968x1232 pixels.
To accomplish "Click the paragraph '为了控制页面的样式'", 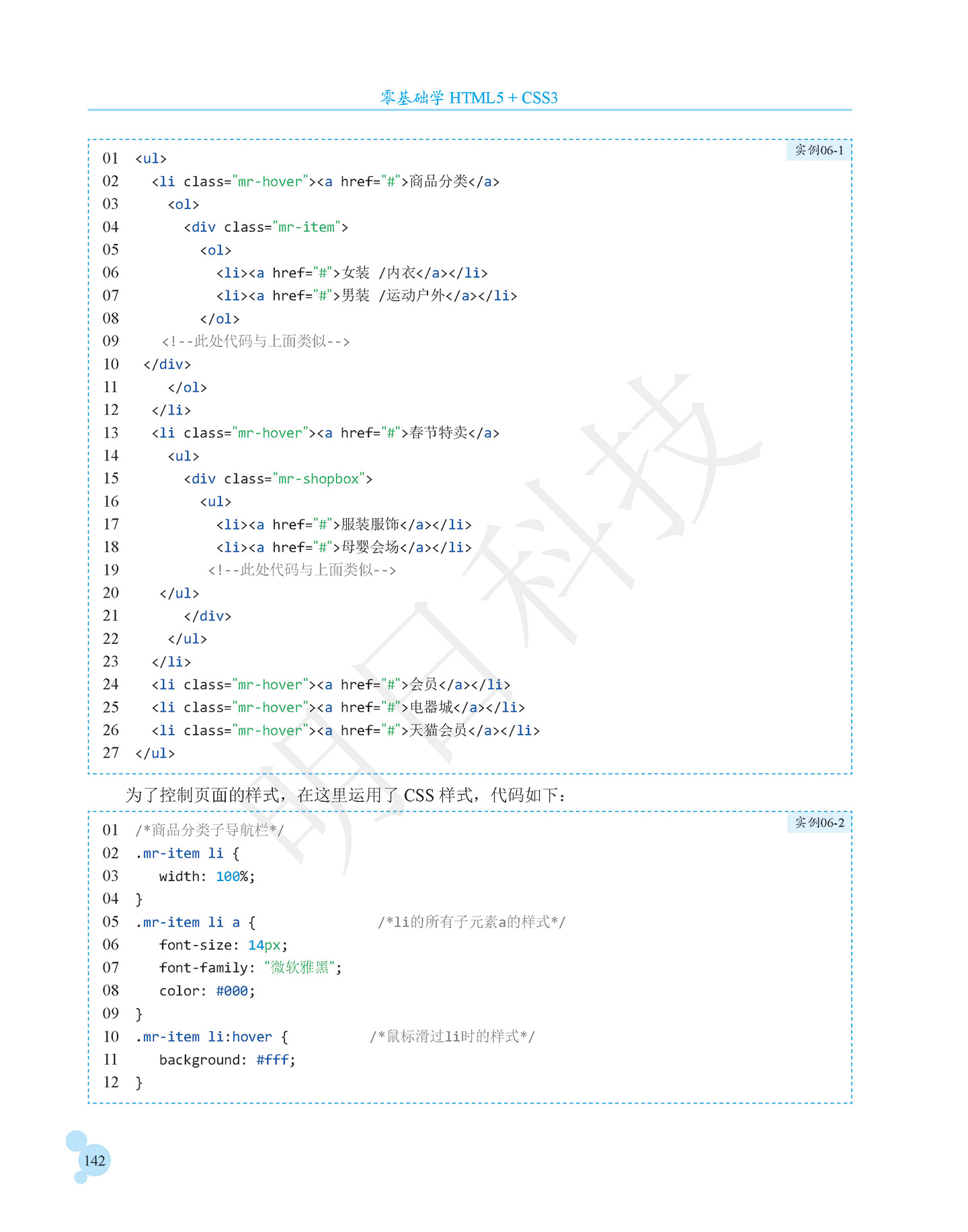I will pos(346,795).
